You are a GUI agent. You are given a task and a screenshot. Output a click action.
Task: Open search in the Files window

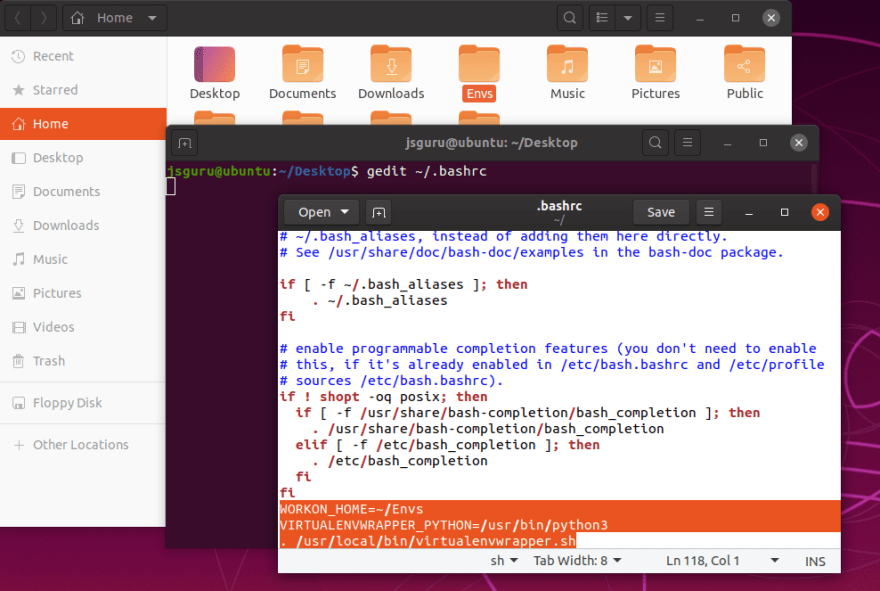(x=569, y=18)
